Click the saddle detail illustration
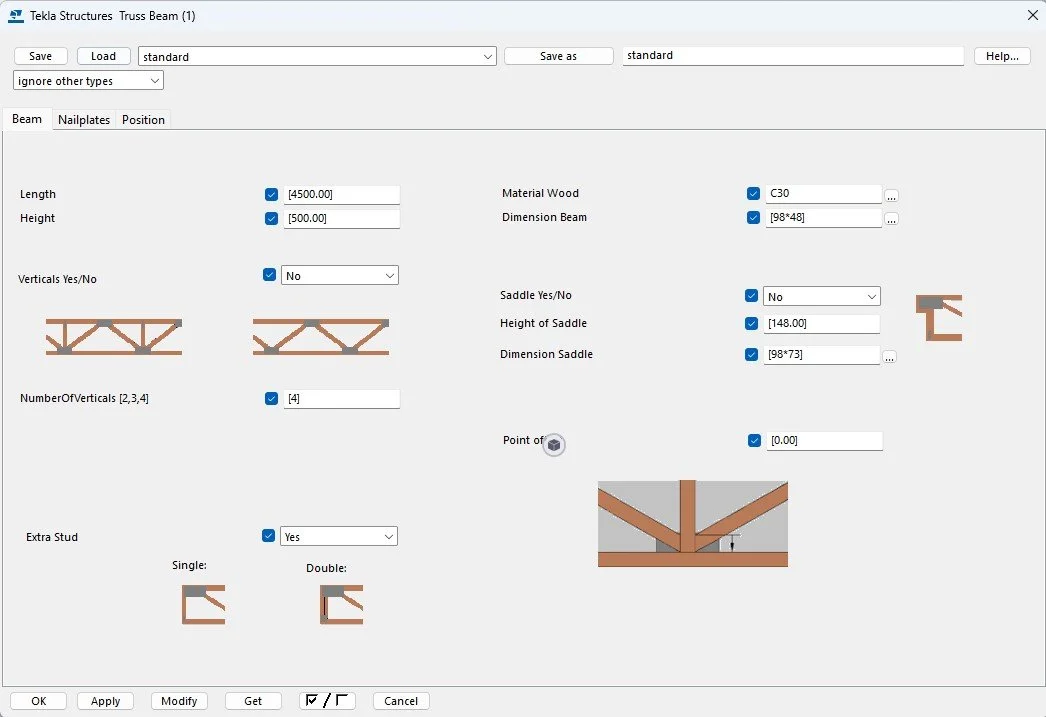The image size is (1046, 717). (939, 317)
